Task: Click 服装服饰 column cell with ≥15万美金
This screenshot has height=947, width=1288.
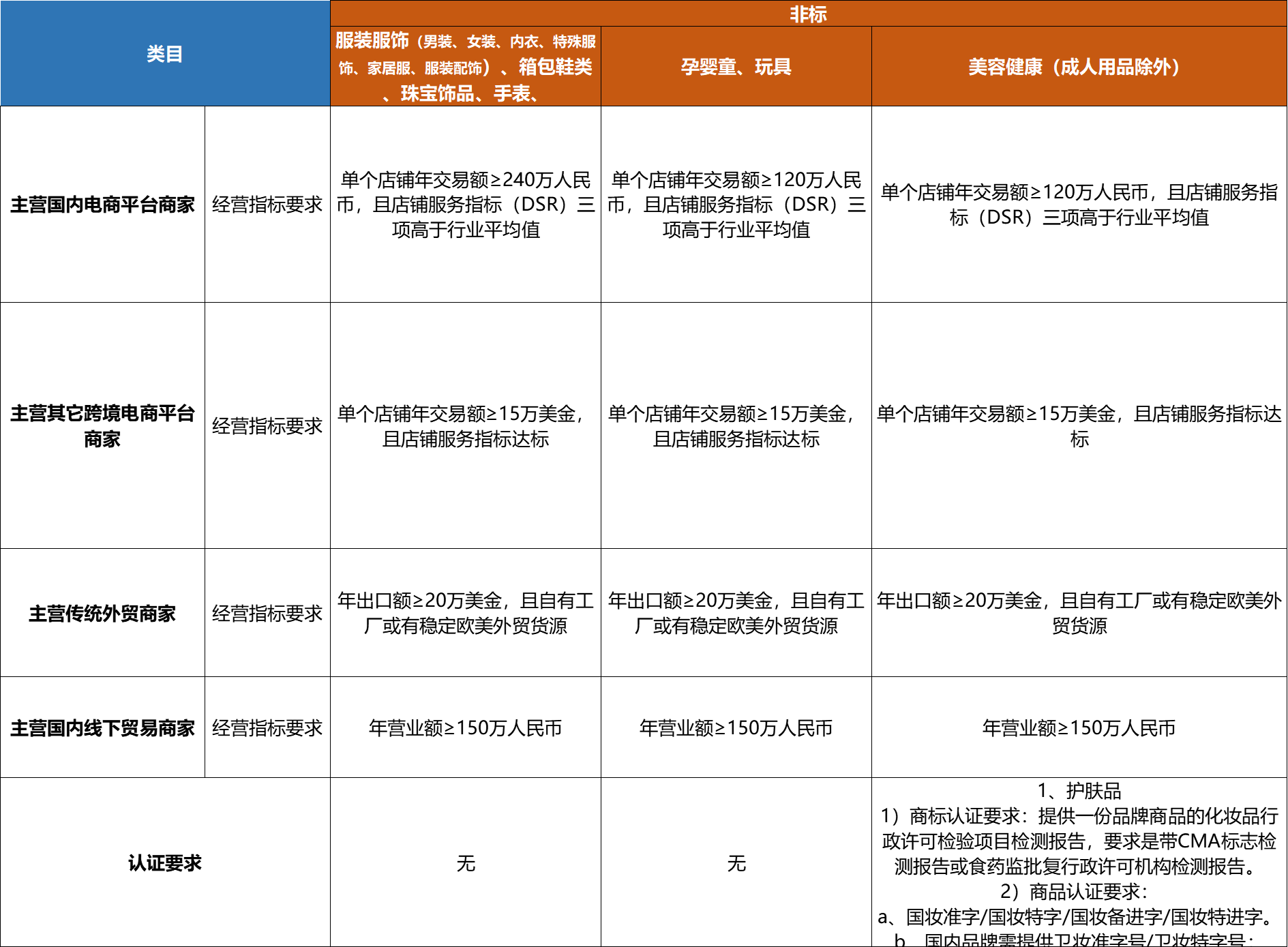Action: click(466, 425)
